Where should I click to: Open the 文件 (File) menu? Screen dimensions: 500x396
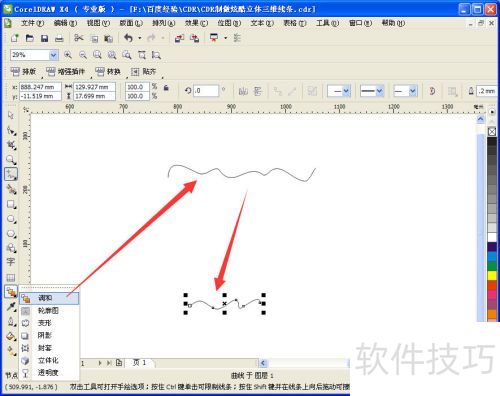pyautogui.click(x=32, y=23)
